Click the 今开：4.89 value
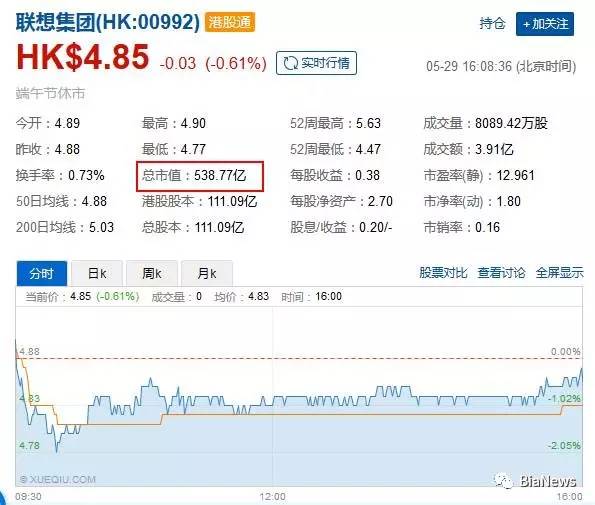 point(48,123)
